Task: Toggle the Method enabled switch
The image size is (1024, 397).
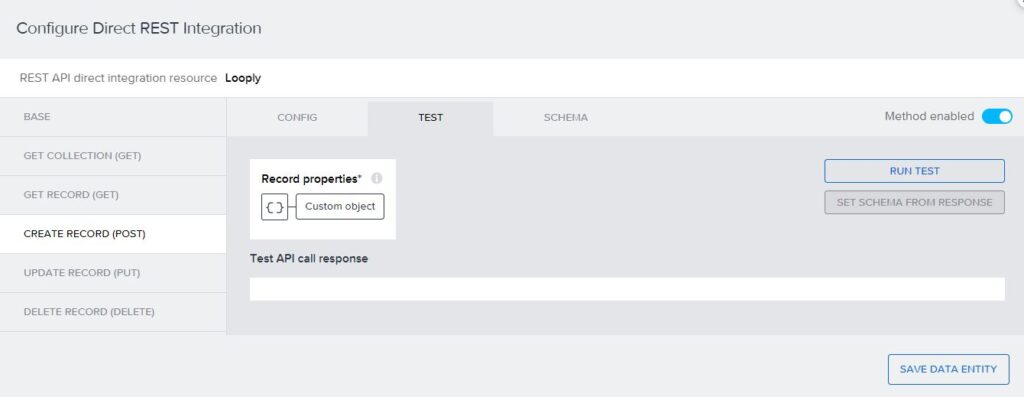Action: click(x=997, y=117)
